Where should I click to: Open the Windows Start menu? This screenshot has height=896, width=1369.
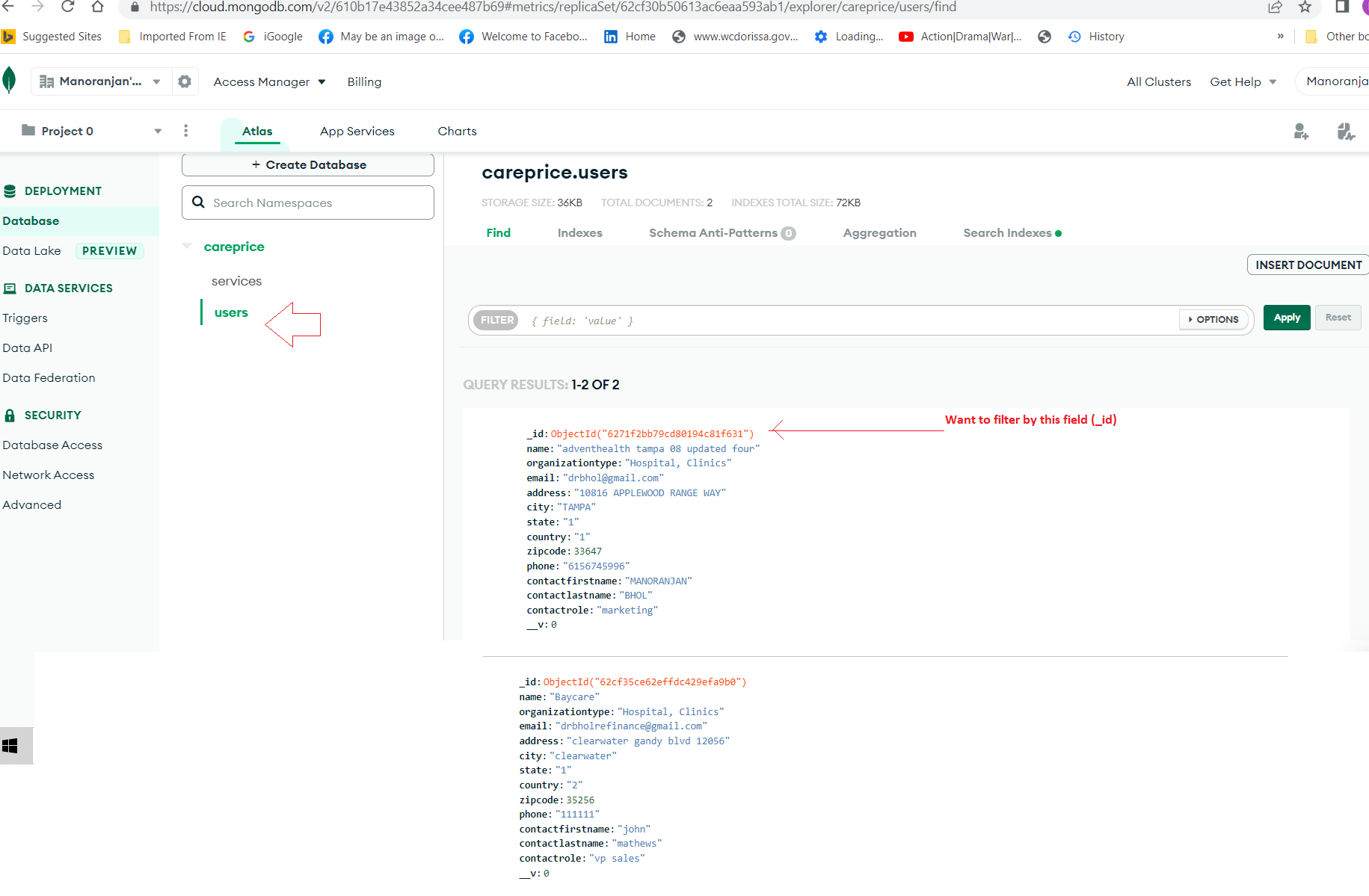pos(10,746)
